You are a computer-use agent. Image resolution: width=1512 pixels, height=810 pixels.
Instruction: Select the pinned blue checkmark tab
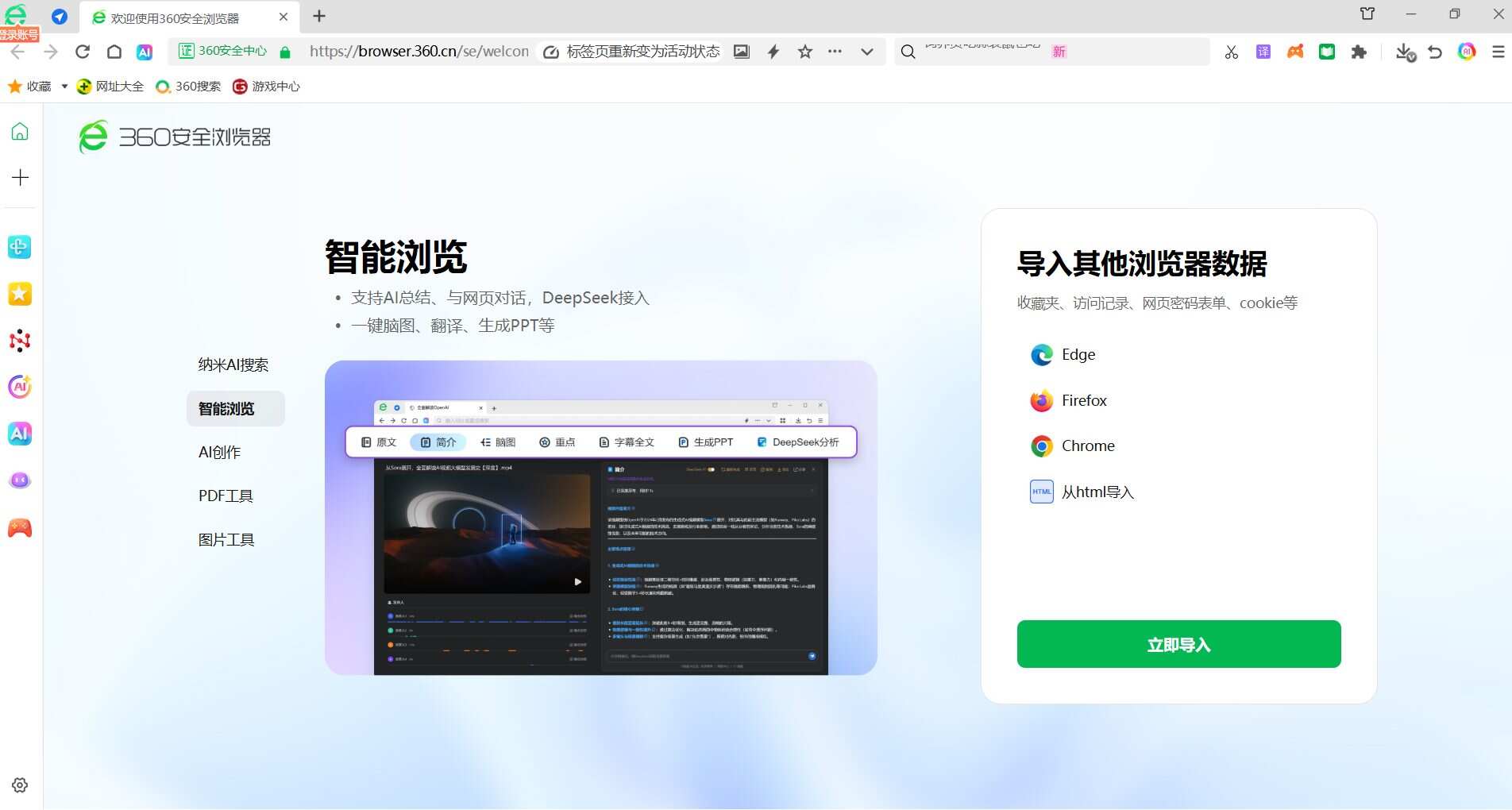pos(60,16)
